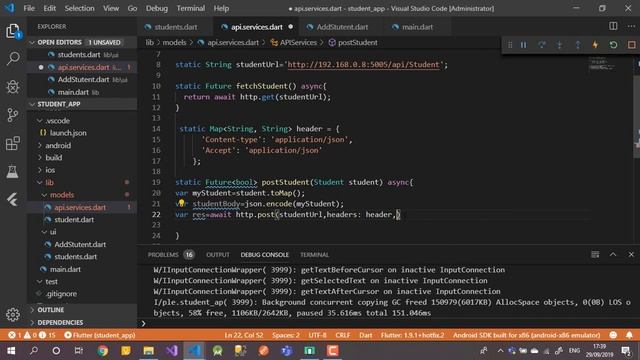The image size is (640, 360).
Task: Show the Output panel tab
Action: pyautogui.click(x=218, y=255)
